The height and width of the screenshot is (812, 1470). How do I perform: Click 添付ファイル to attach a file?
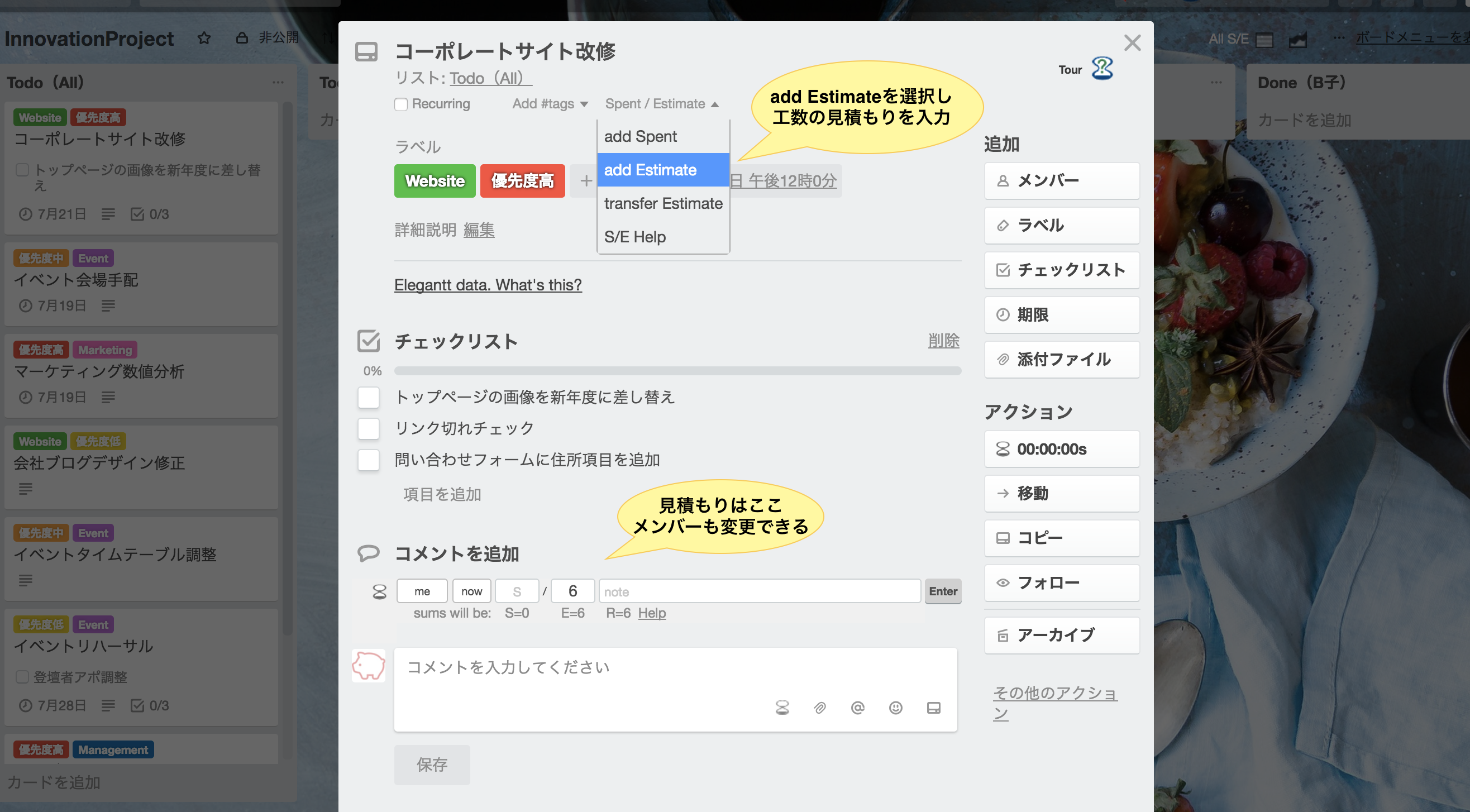click(x=1062, y=360)
